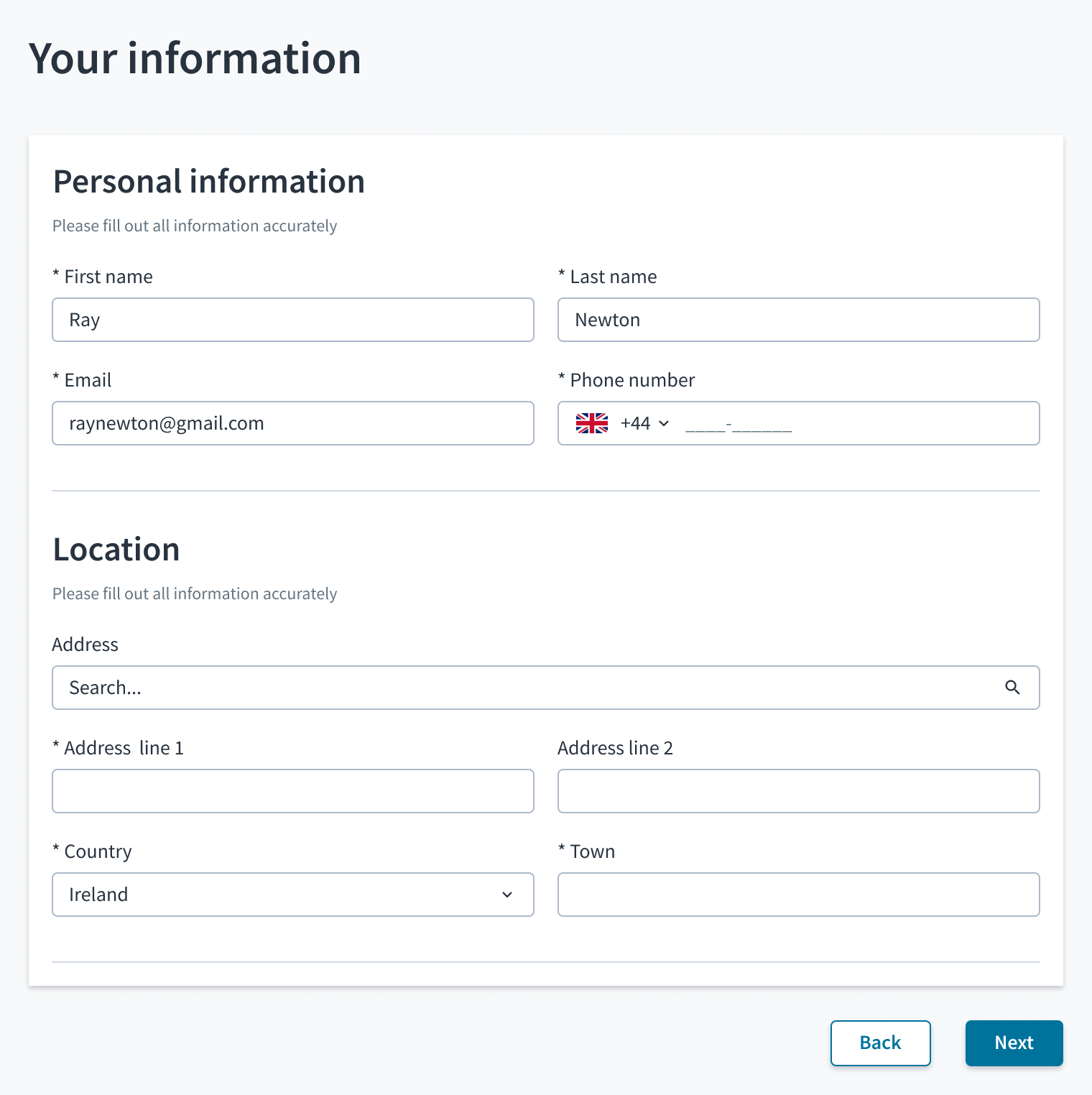
Task: Click the Town input field
Action: [799, 895]
